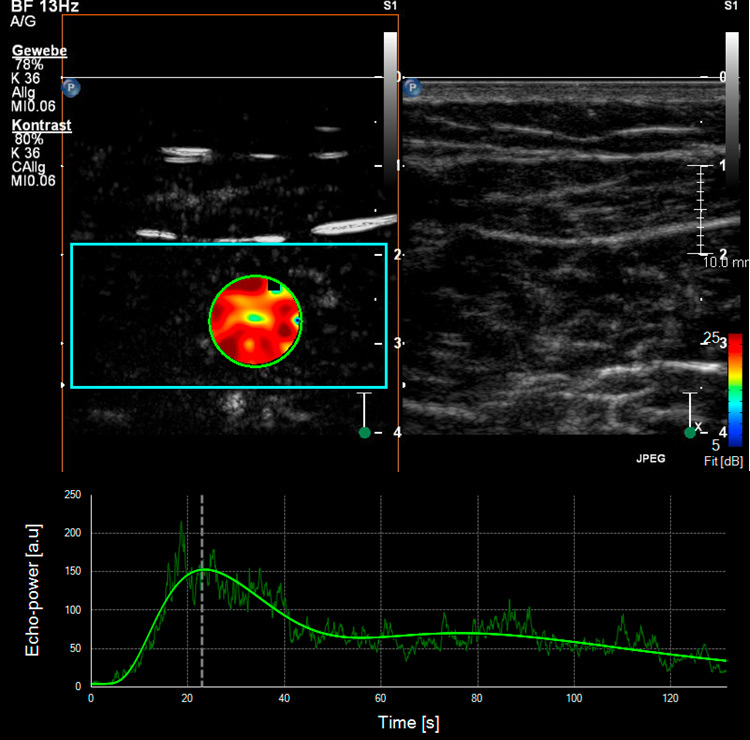The width and height of the screenshot is (750, 740).
Task: Click the top edge of the cyan rectangle
Action: coord(228,244)
